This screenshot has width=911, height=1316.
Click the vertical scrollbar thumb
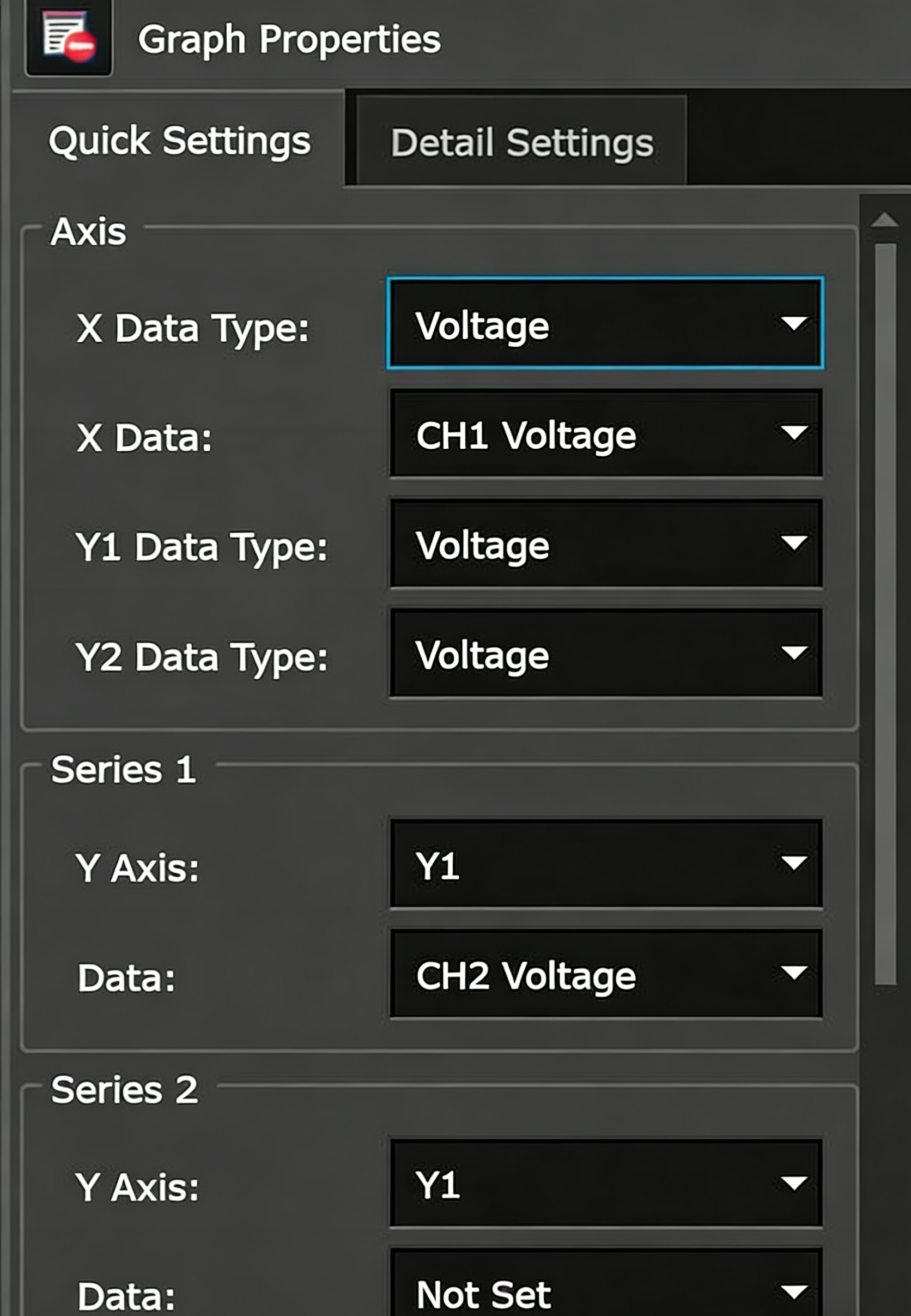click(885, 611)
